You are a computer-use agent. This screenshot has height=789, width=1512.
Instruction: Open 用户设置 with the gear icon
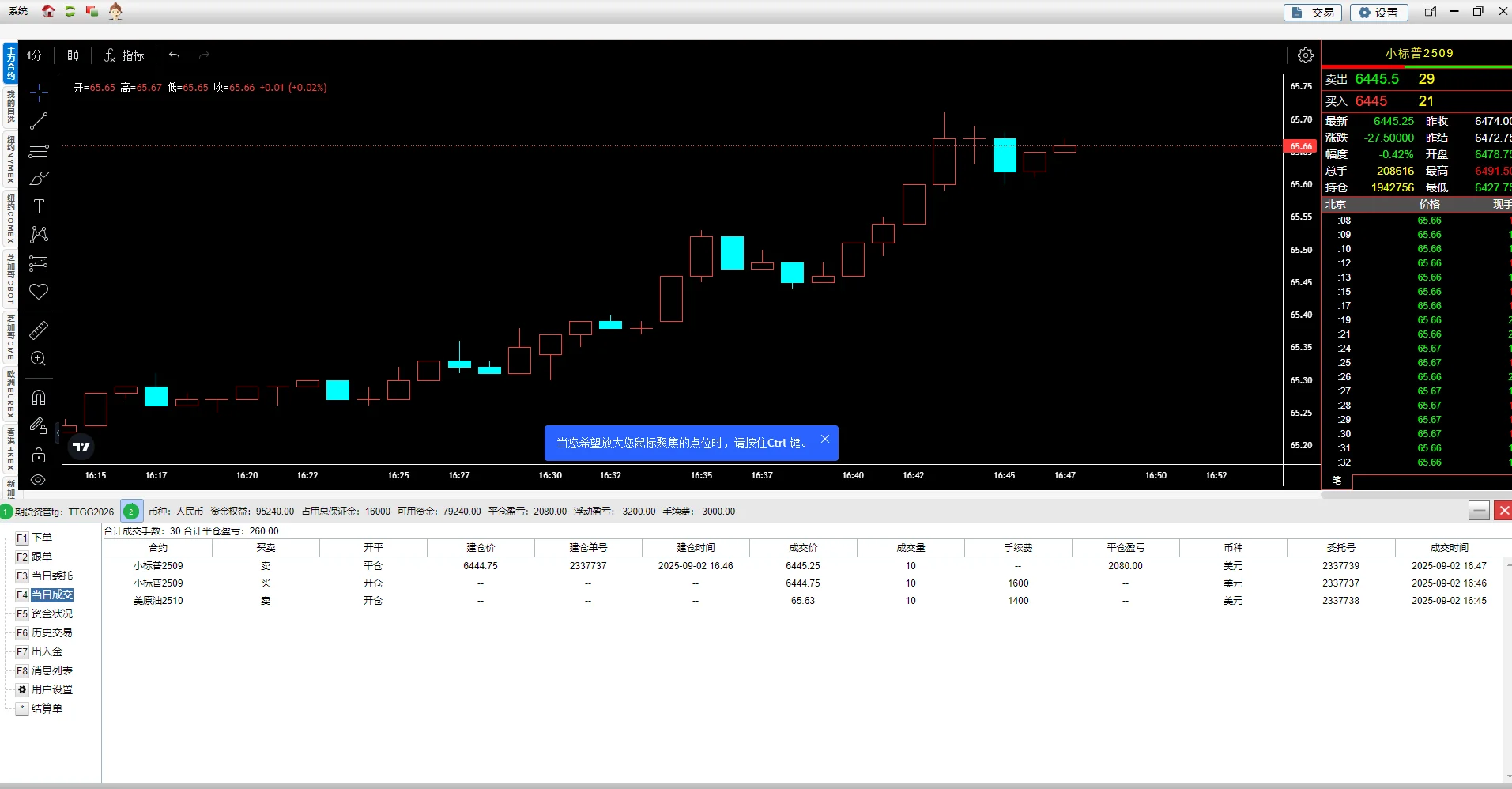click(44, 689)
